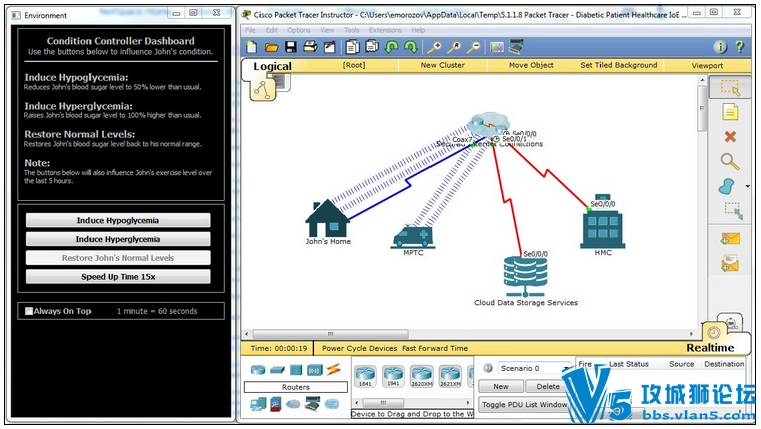Viewport: 761px width, 429px height.
Task: Choose the Inspect magnifier tool
Action: 729,161
